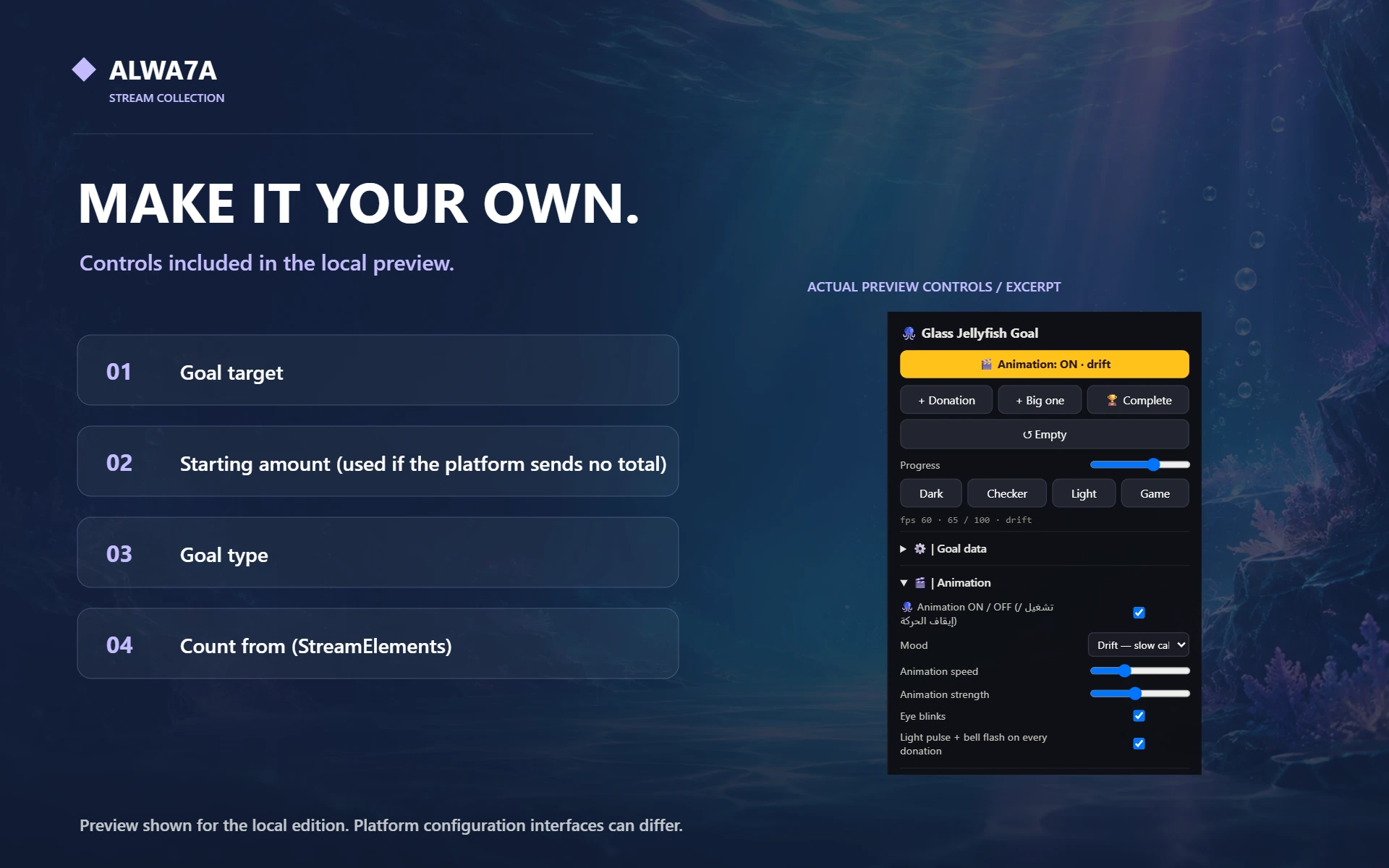Click the Animation: ON · drift button
The width and height of the screenshot is (1389, 868).
click(x=1044, y=365)
